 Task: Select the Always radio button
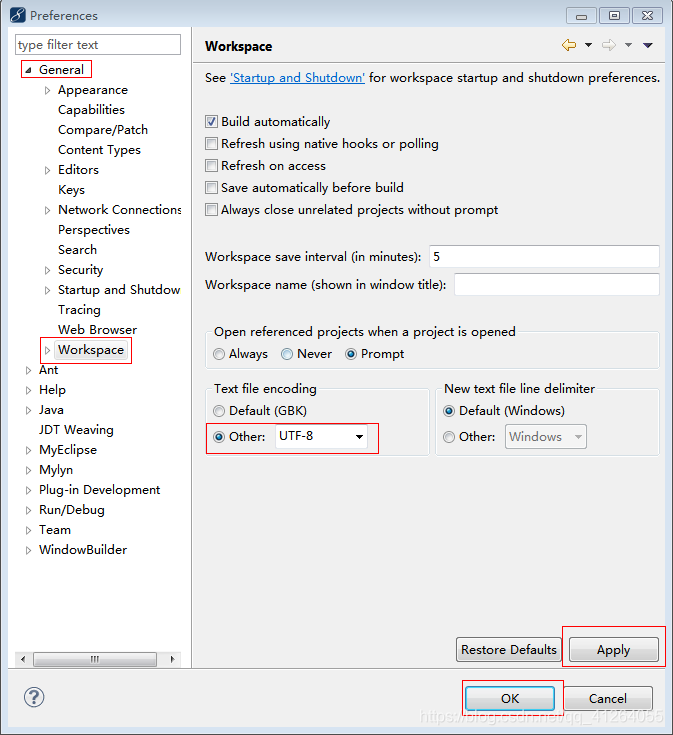click(219, 354)
